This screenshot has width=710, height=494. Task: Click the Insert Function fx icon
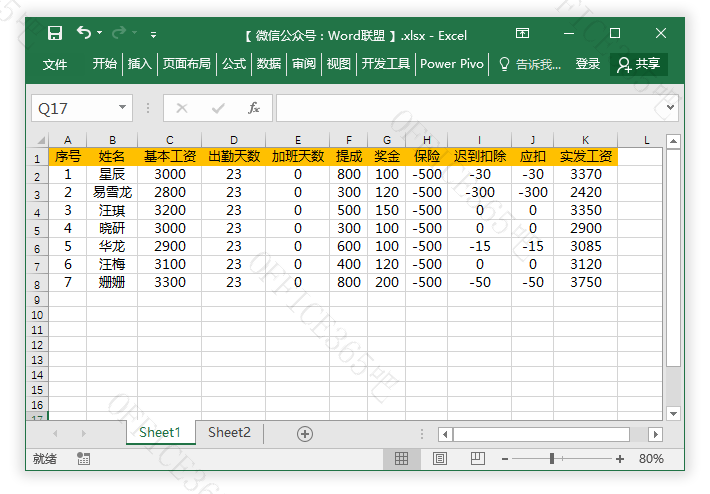pos(254,108)
